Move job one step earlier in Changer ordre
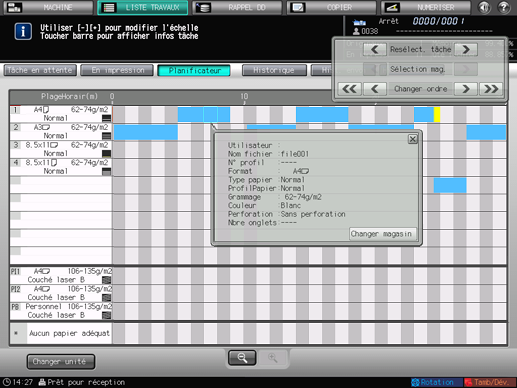 point(375,89)
